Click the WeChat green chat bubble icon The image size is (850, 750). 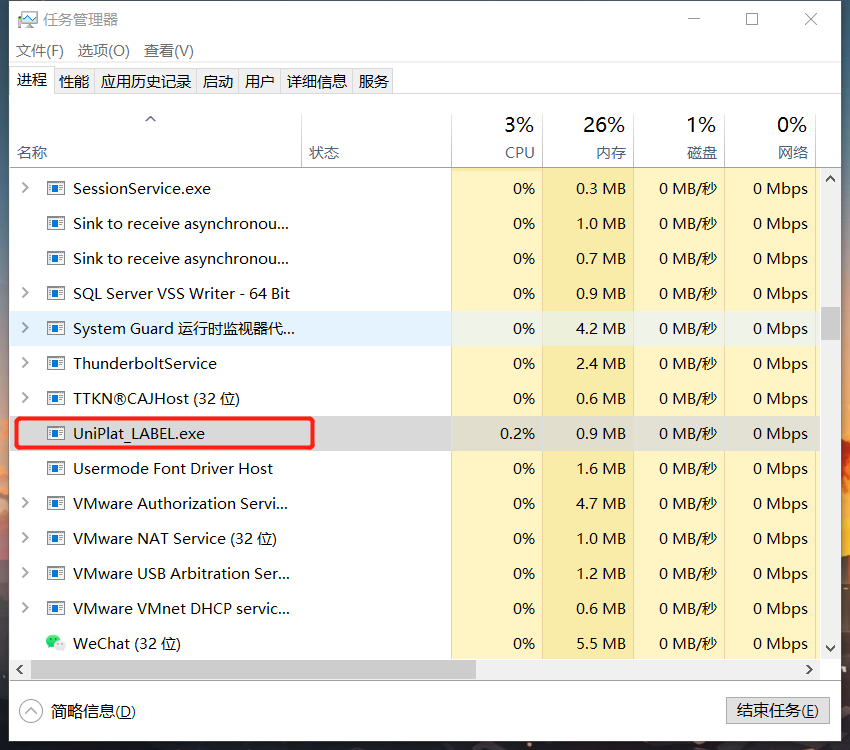[56, 643]
